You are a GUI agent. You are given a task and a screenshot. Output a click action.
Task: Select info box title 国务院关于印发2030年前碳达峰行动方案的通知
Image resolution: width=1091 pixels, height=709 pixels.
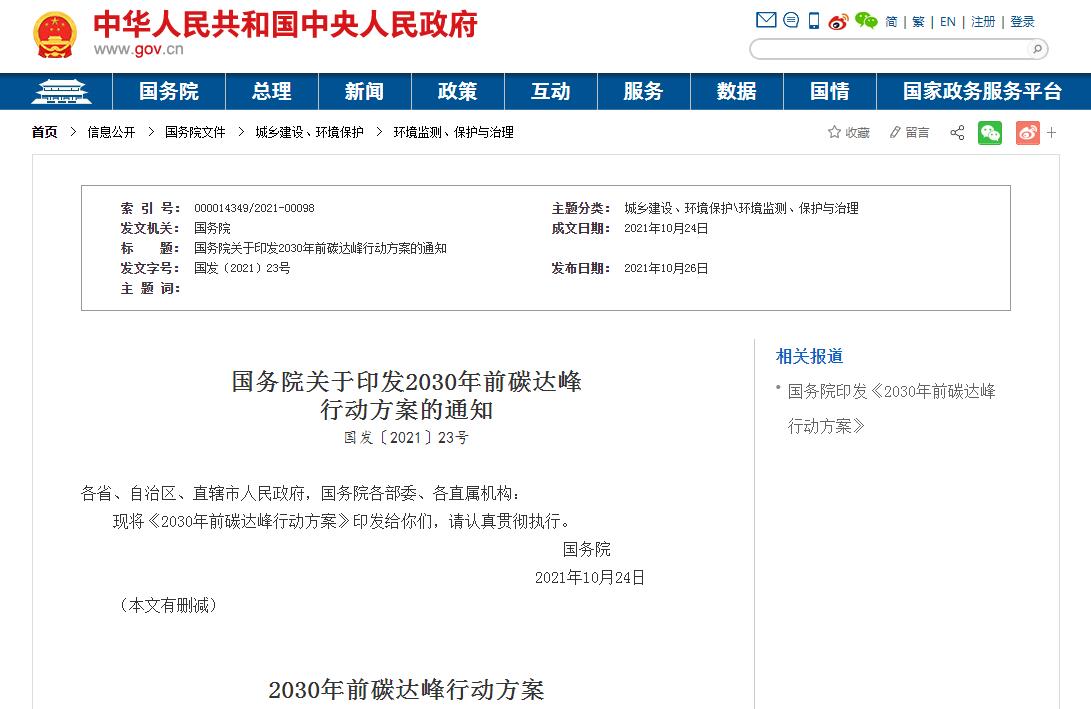(x=320, y=248)
